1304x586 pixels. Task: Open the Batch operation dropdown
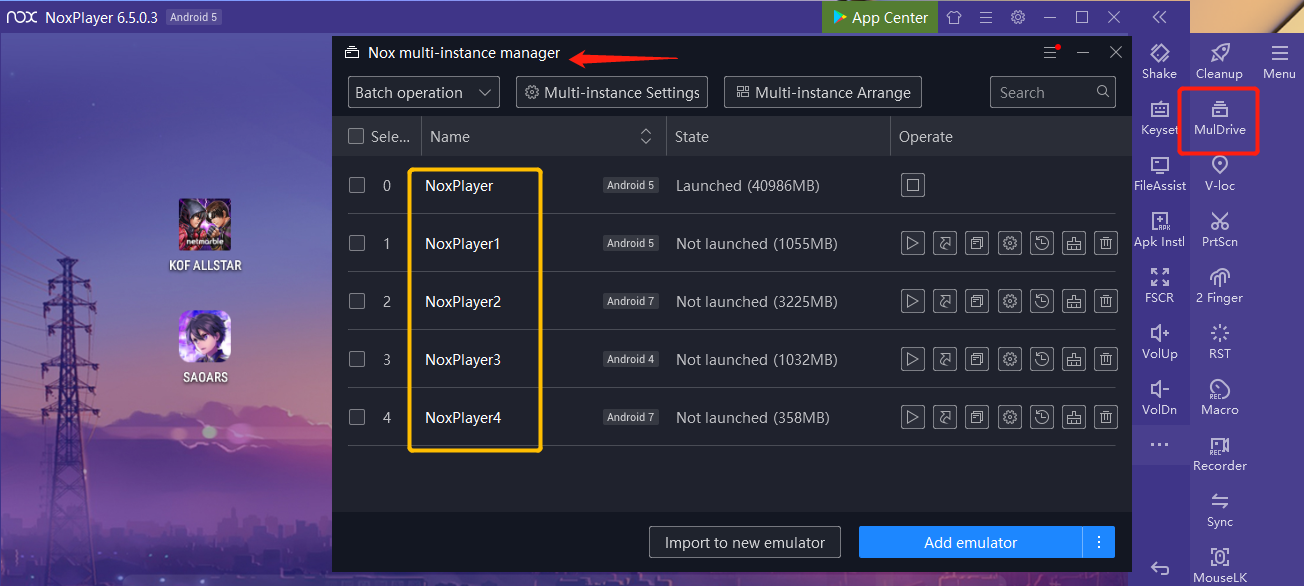[424, 93]
